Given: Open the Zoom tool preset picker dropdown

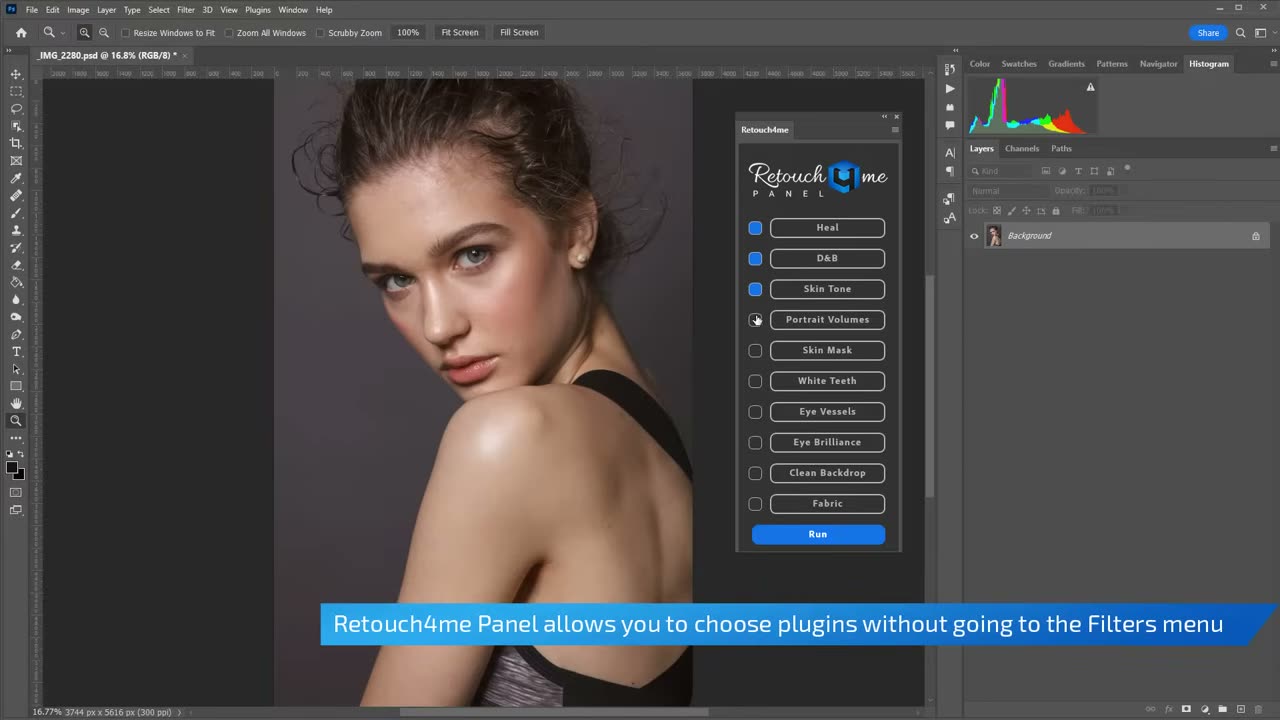Looking at the screenshot, I should pyautogui.click(x=63, y=33).
